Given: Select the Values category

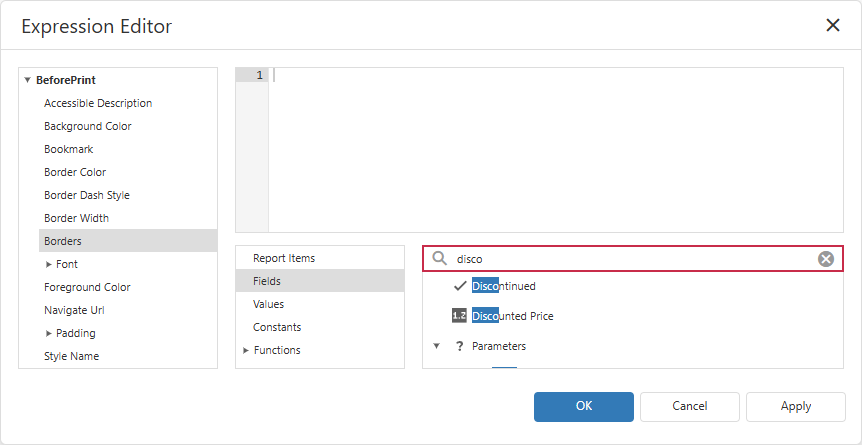Looking at the screenshot, I should pyautogui.click(x=320, y=304).
